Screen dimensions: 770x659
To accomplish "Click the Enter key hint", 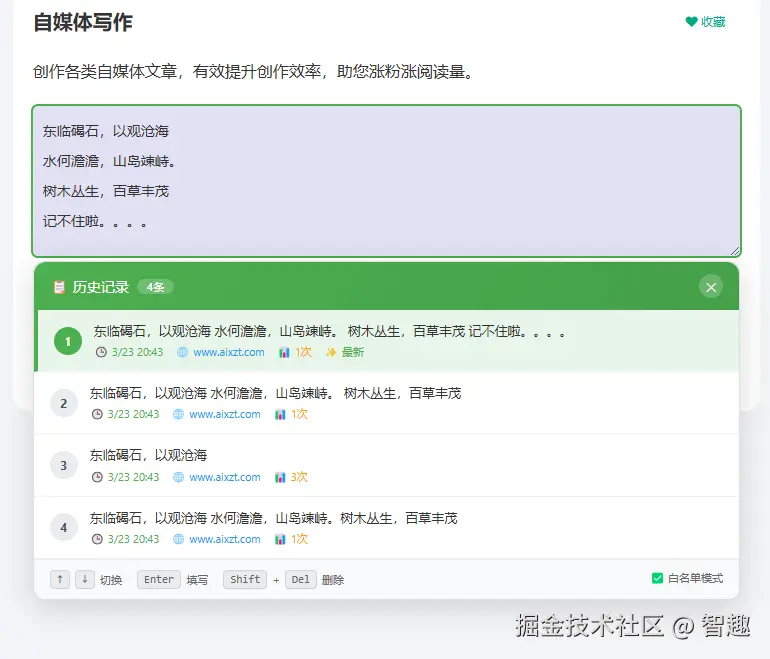I will 159,579.
